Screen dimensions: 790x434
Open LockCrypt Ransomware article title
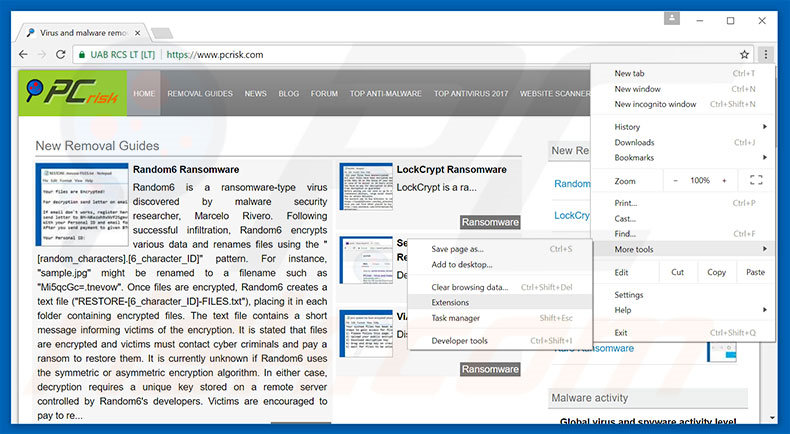451,169
